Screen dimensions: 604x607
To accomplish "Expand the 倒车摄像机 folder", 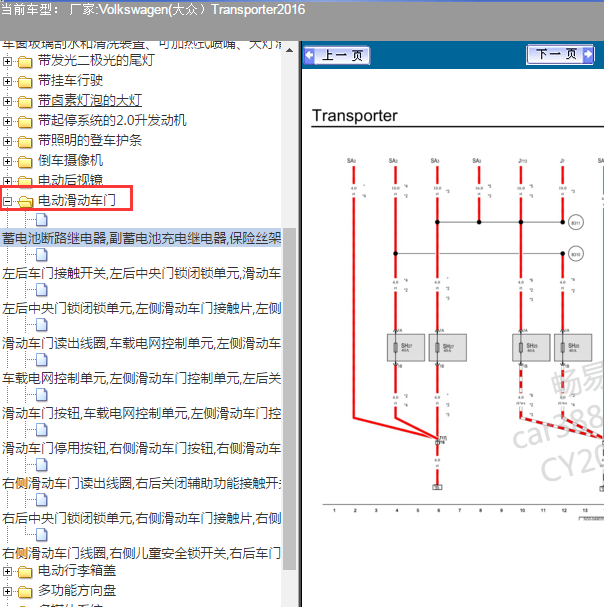I will (7, 161).
